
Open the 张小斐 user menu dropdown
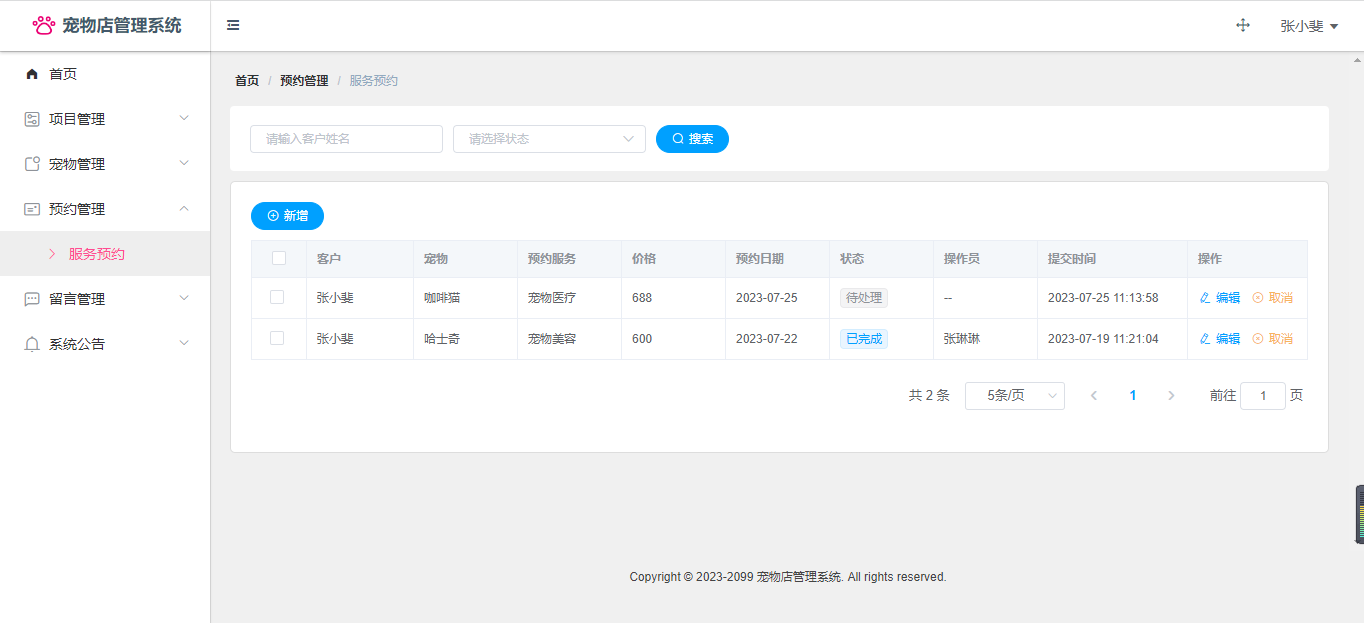click(1308, 26)
